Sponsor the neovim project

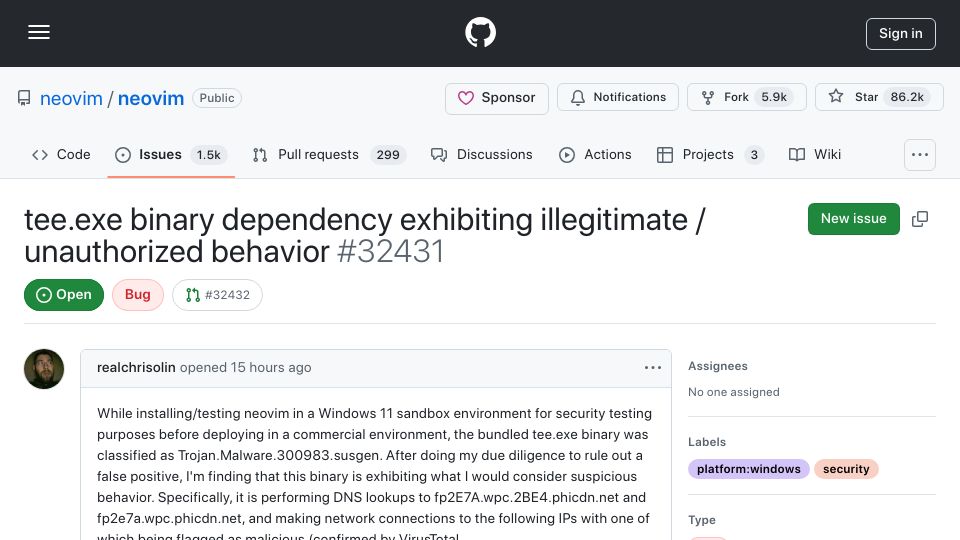pyautogui.click(x=497, y=98)
